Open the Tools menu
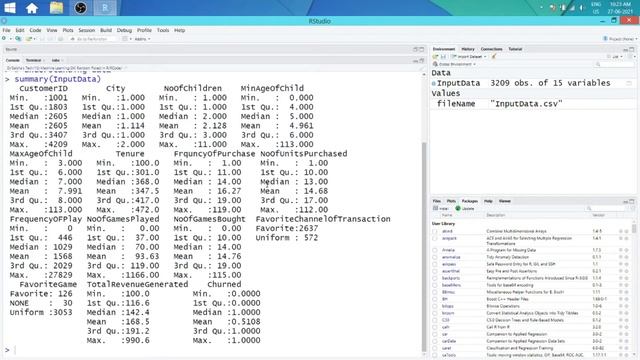Viewport: 640px width, 360px height. 163,30
